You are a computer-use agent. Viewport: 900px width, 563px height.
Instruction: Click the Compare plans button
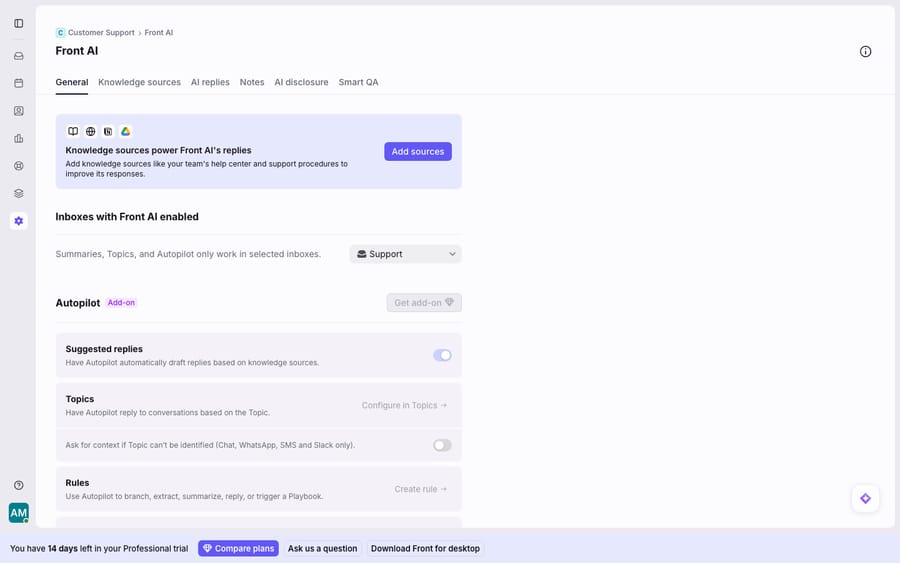[238, 549]
